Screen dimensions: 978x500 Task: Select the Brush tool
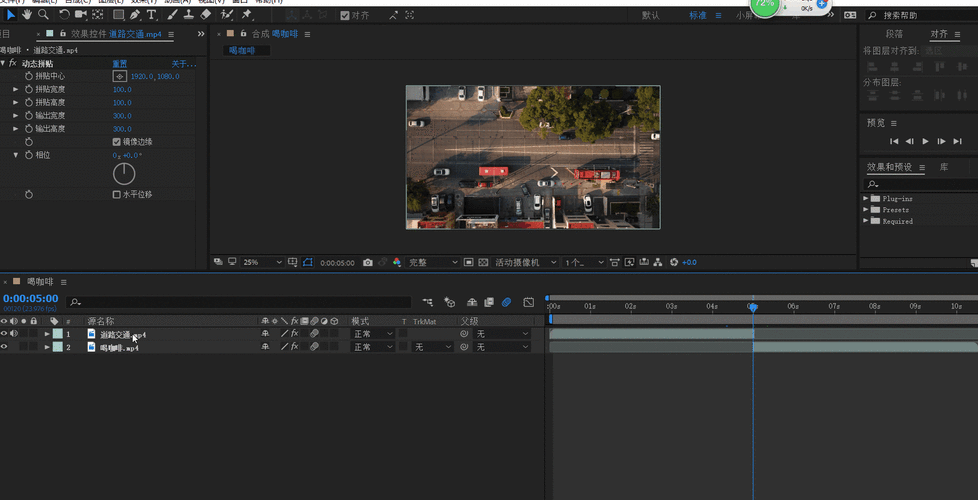[173, 14]
